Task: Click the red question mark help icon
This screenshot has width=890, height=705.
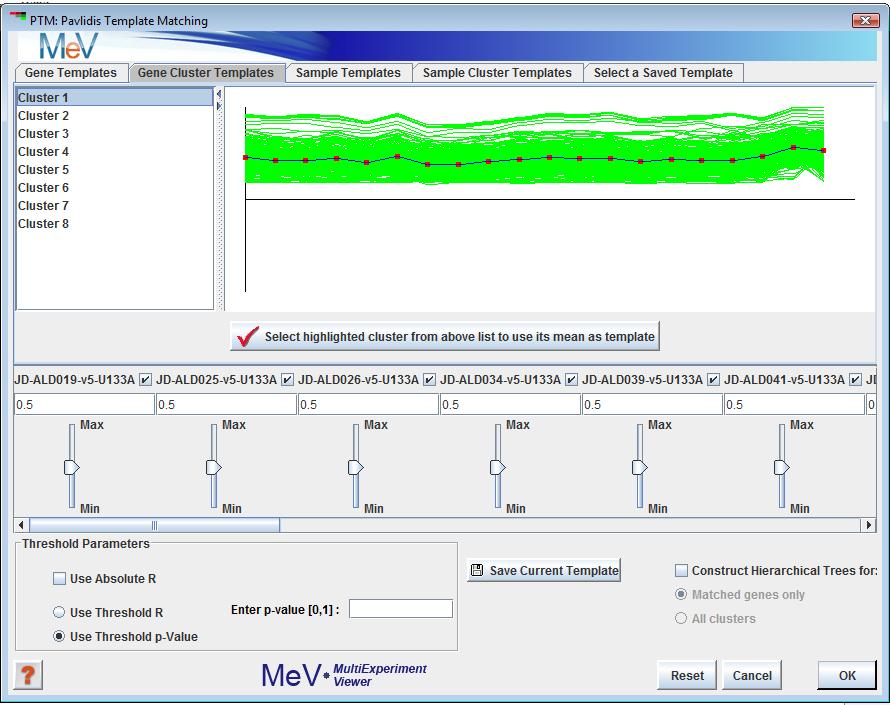Action: click(x=28, y=675)
